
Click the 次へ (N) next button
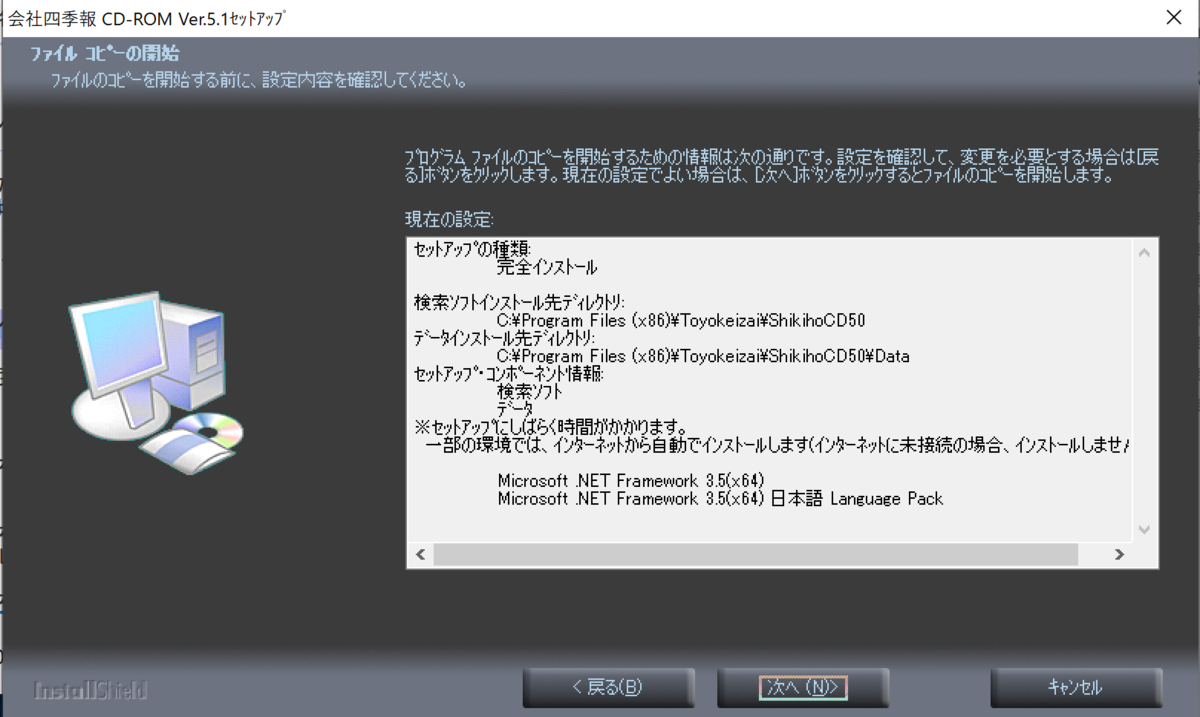click(803, 687)
